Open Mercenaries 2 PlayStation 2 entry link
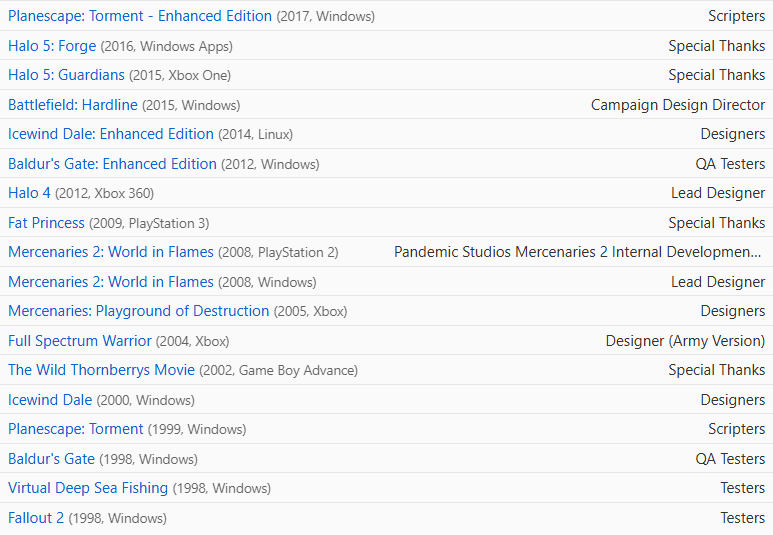 (x=111, y=252)
